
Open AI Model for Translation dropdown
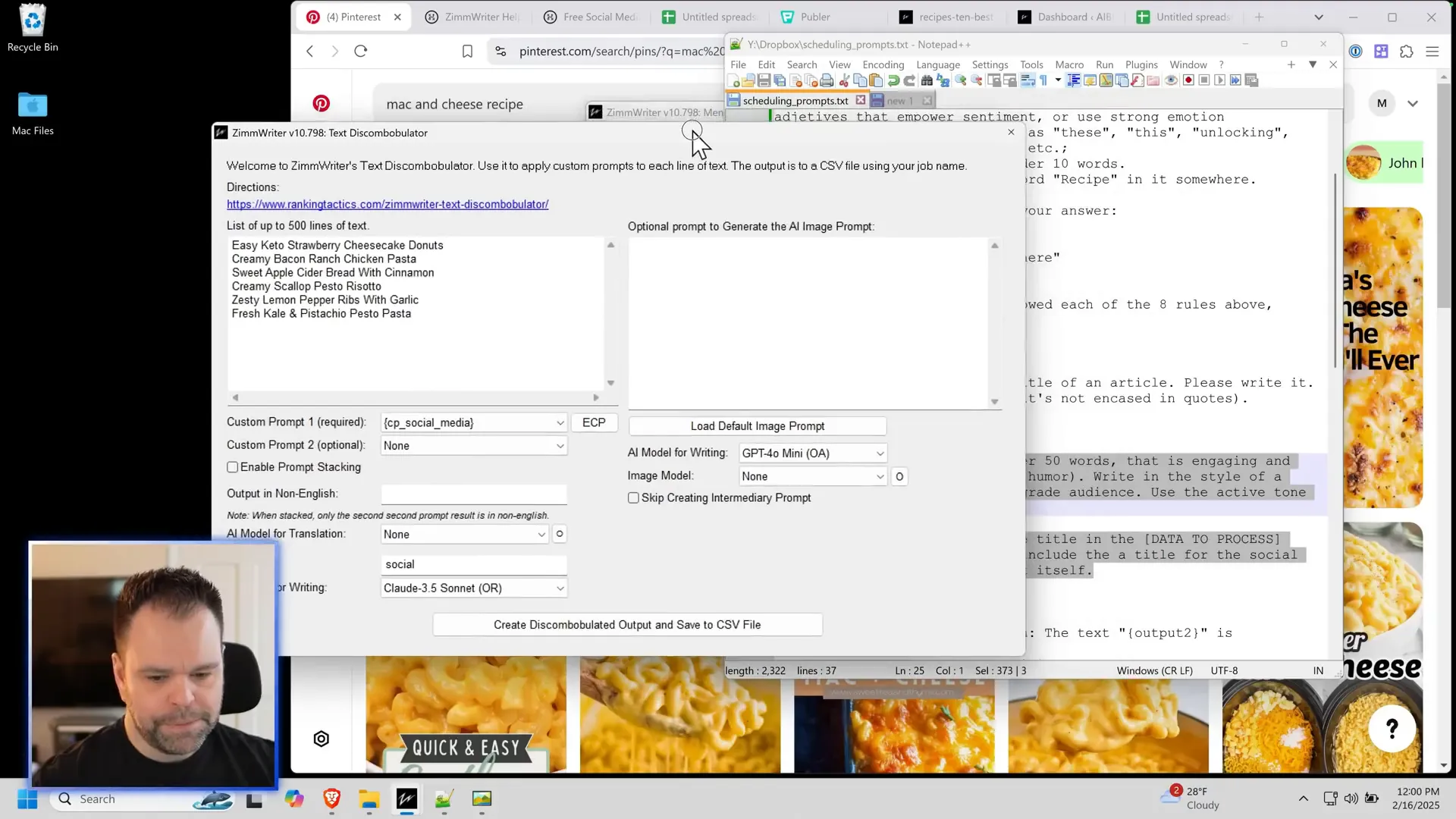click(x=464, y=534)
